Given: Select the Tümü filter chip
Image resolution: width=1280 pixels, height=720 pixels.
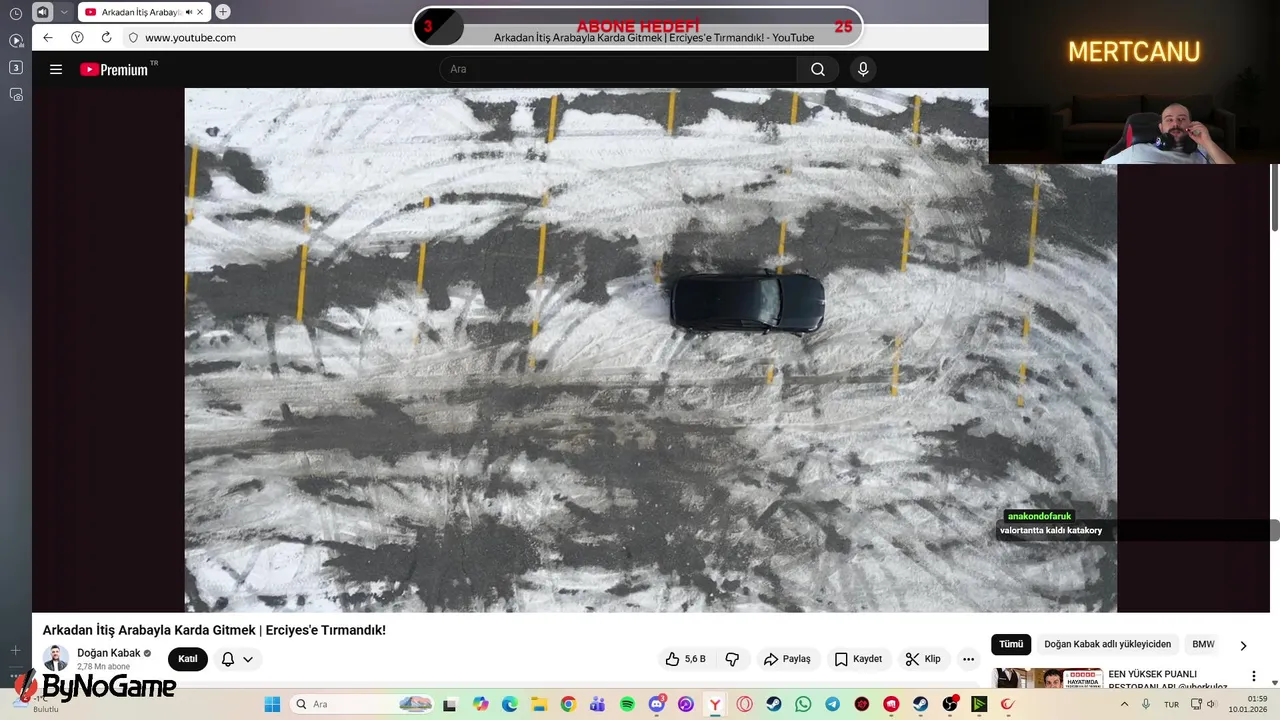Looking at the screenshot, I should (x=1011, y=645).
